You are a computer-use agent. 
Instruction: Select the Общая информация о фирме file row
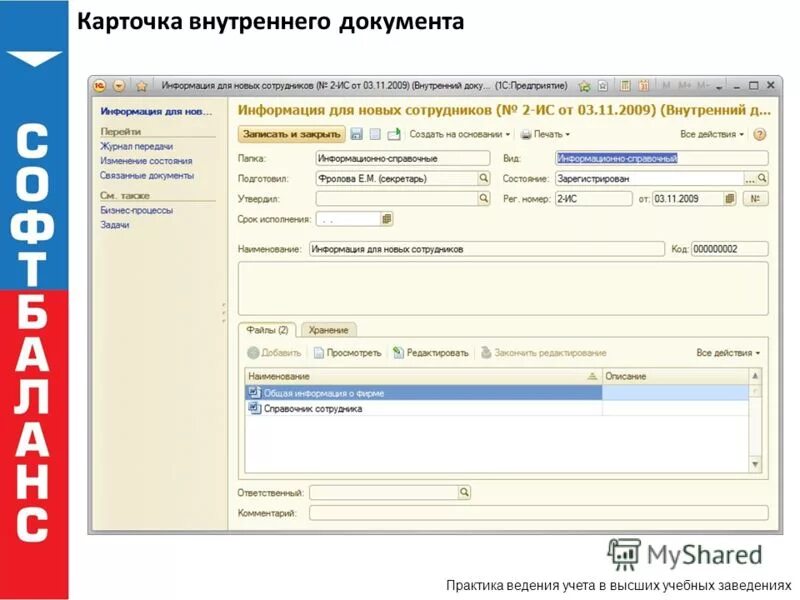[330, 392]
